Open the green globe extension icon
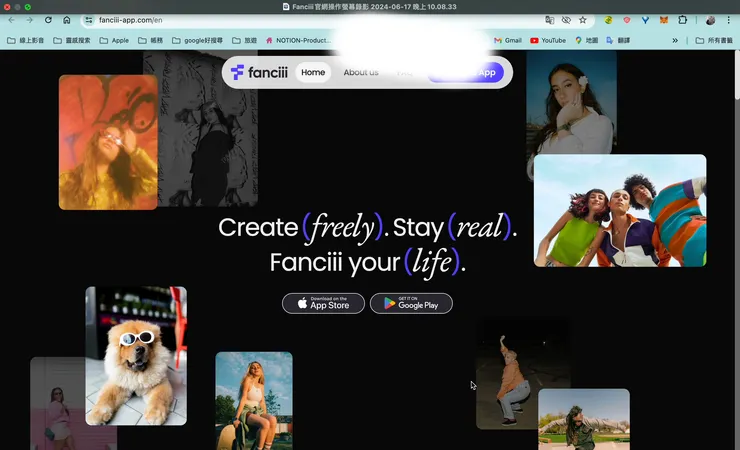740x450 pixels. click(x=608, y=20)
